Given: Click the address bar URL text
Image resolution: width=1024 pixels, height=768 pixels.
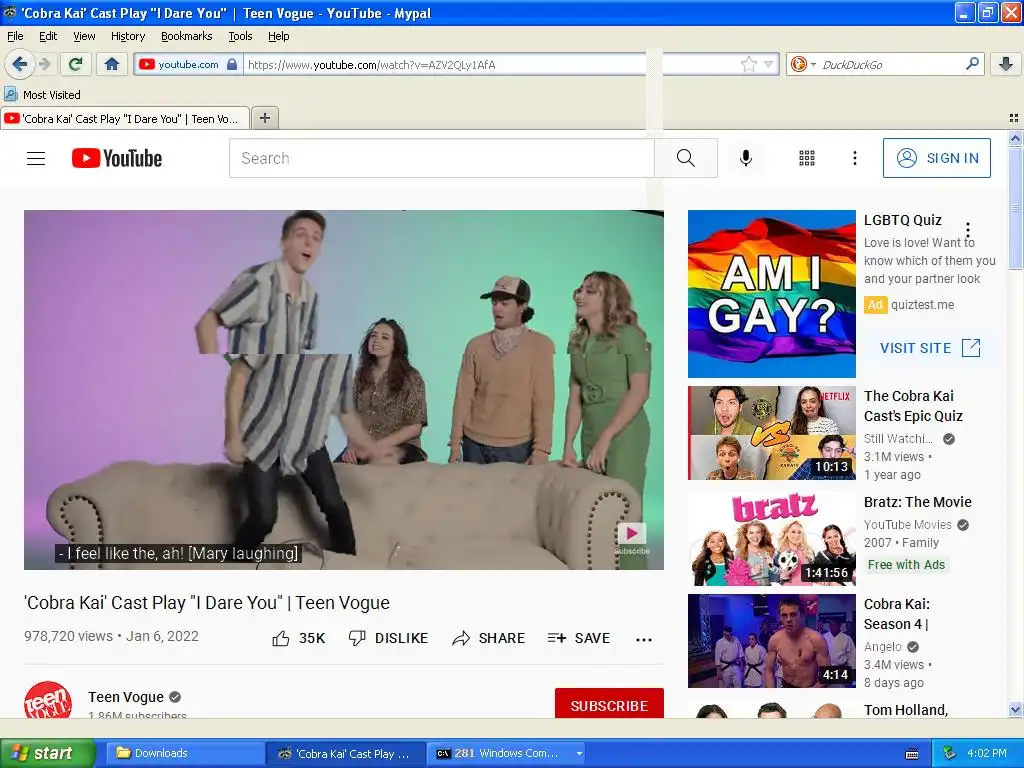Looking at the screenshot, I should (x=372, y=65).
